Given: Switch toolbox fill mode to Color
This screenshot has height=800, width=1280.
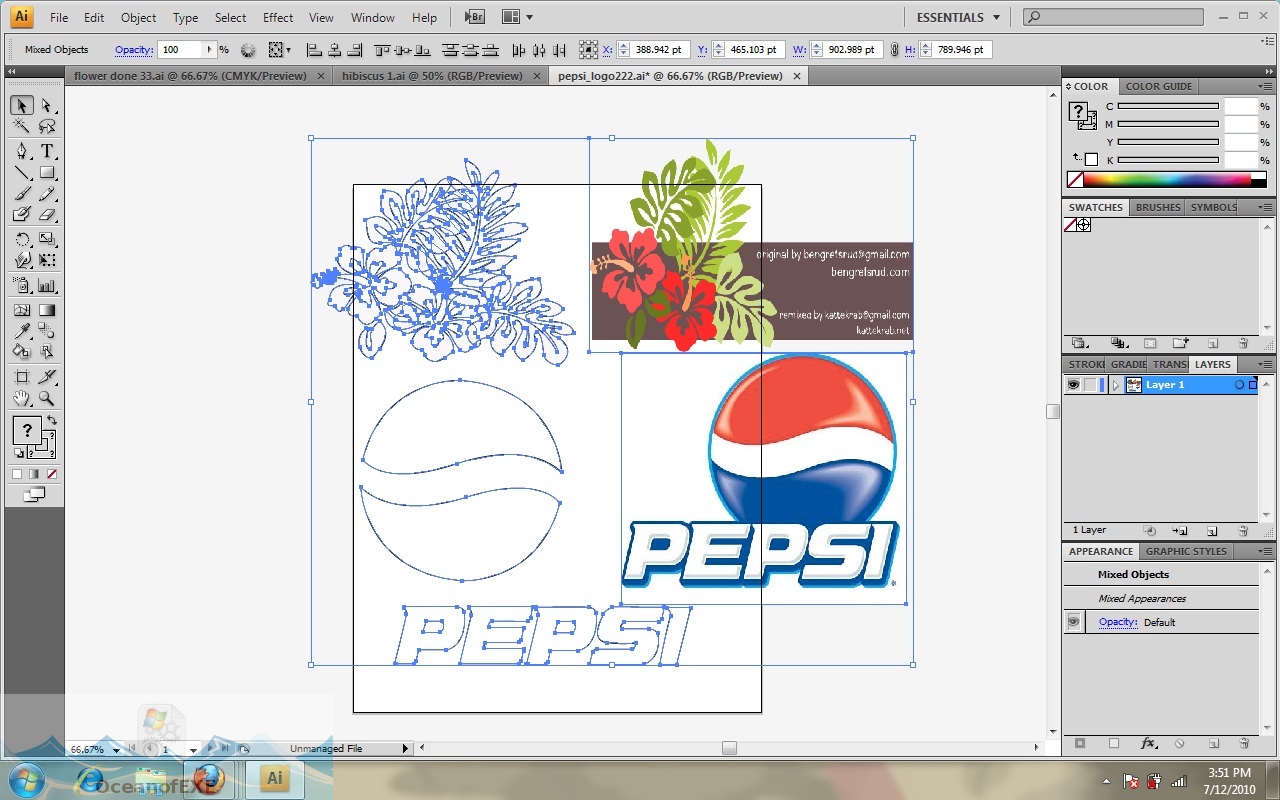Looking at the screenshot, I should point(17,474).
